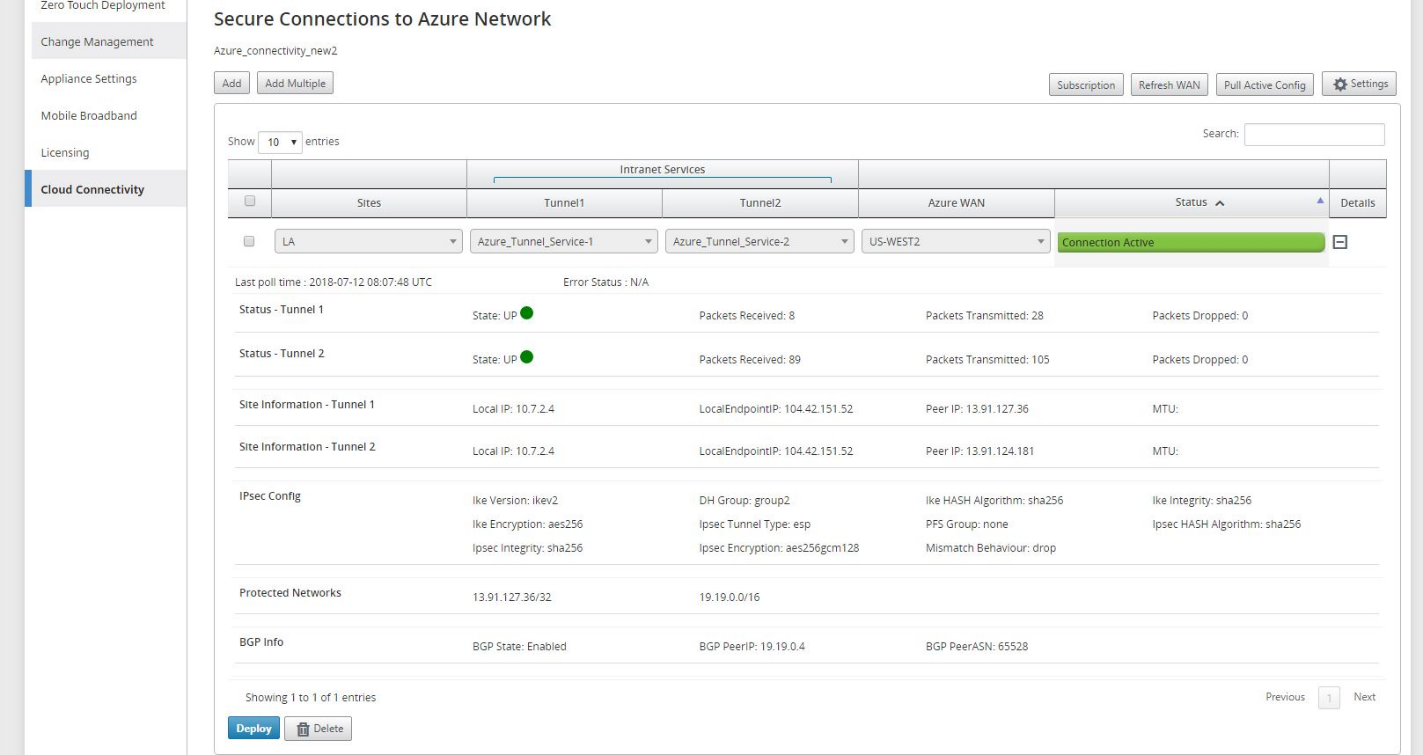Click the green Connection Active status bar
This screenshot has width=1423, height=755.
(x=1189, y=243)
